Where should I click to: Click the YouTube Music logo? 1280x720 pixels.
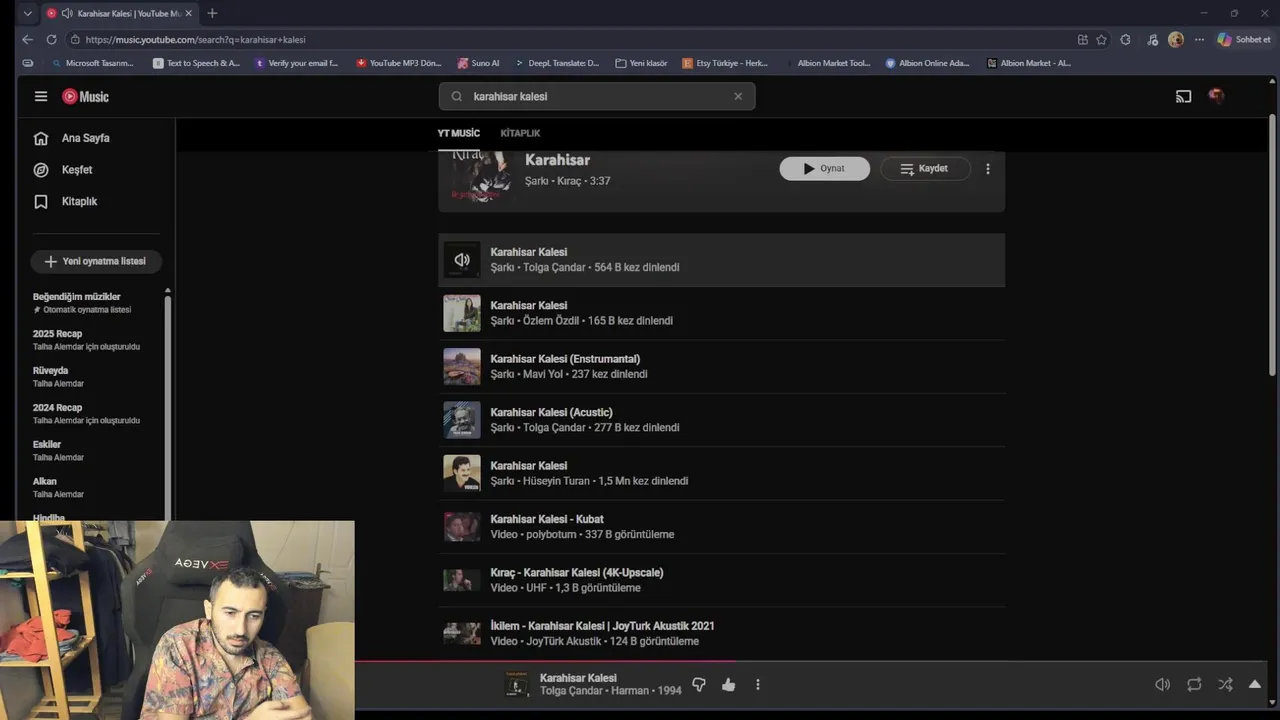(x=85, y=96)
